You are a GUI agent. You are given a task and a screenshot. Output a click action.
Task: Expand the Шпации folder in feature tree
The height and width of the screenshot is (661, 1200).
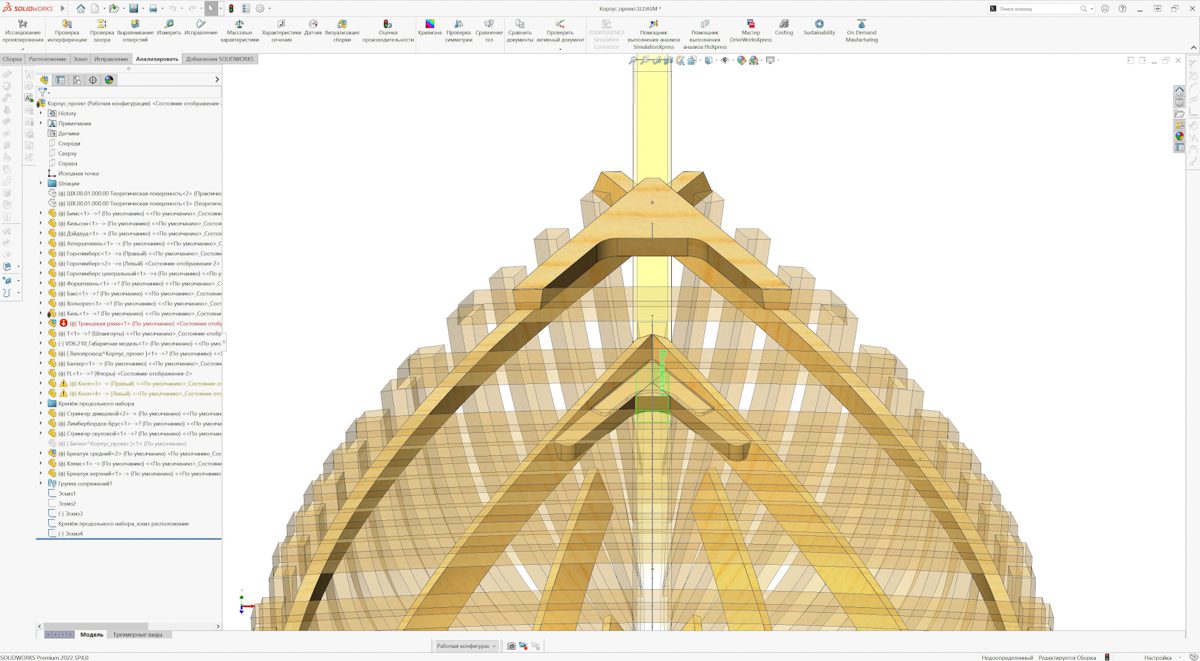coord(41,183)
